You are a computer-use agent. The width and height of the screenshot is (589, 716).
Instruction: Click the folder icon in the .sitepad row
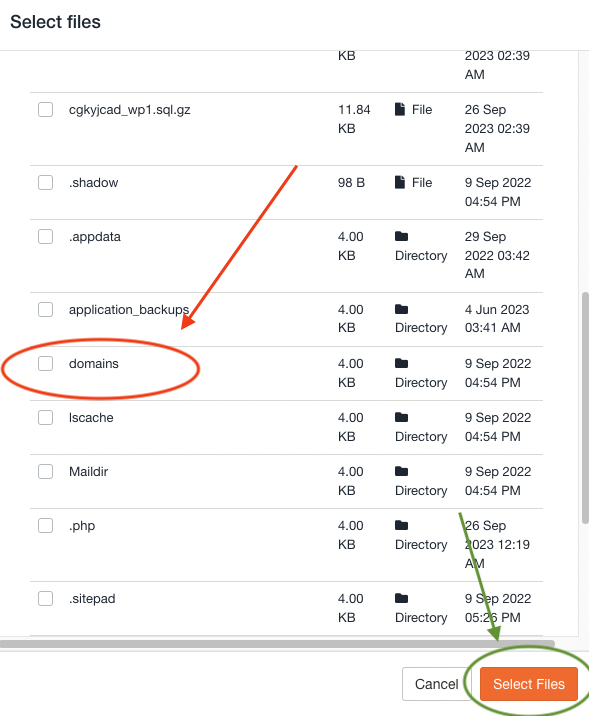point(401,598)
